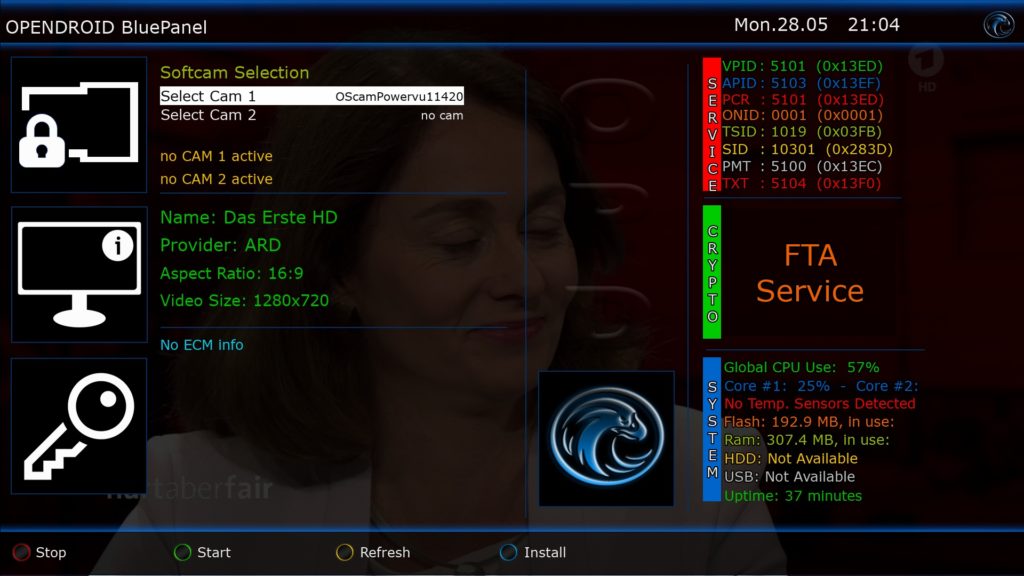Click the blue eagle logo thumbnail
Screen dimensions: 1024x576
[x=606, y=438]
